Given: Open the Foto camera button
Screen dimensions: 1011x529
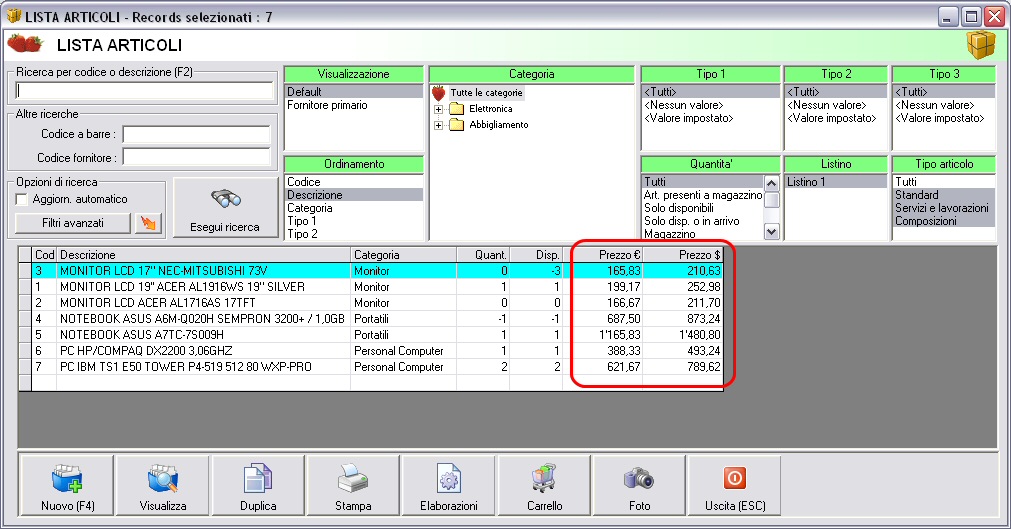Looking at the screenshot, I should pos(640,485).
